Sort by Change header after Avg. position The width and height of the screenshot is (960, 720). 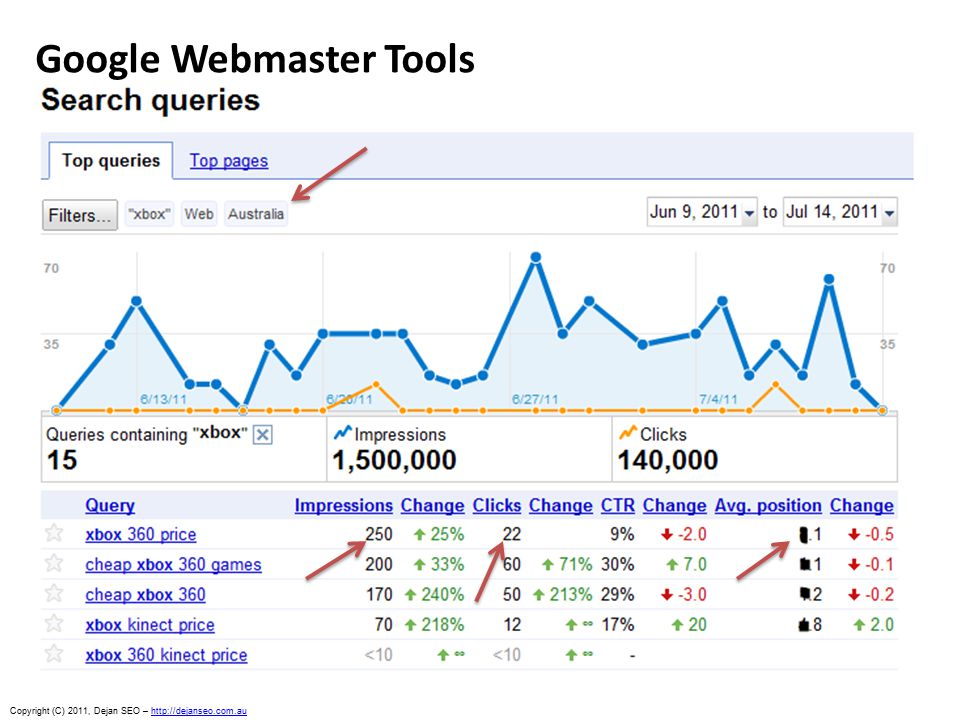[x=861, y=506]
